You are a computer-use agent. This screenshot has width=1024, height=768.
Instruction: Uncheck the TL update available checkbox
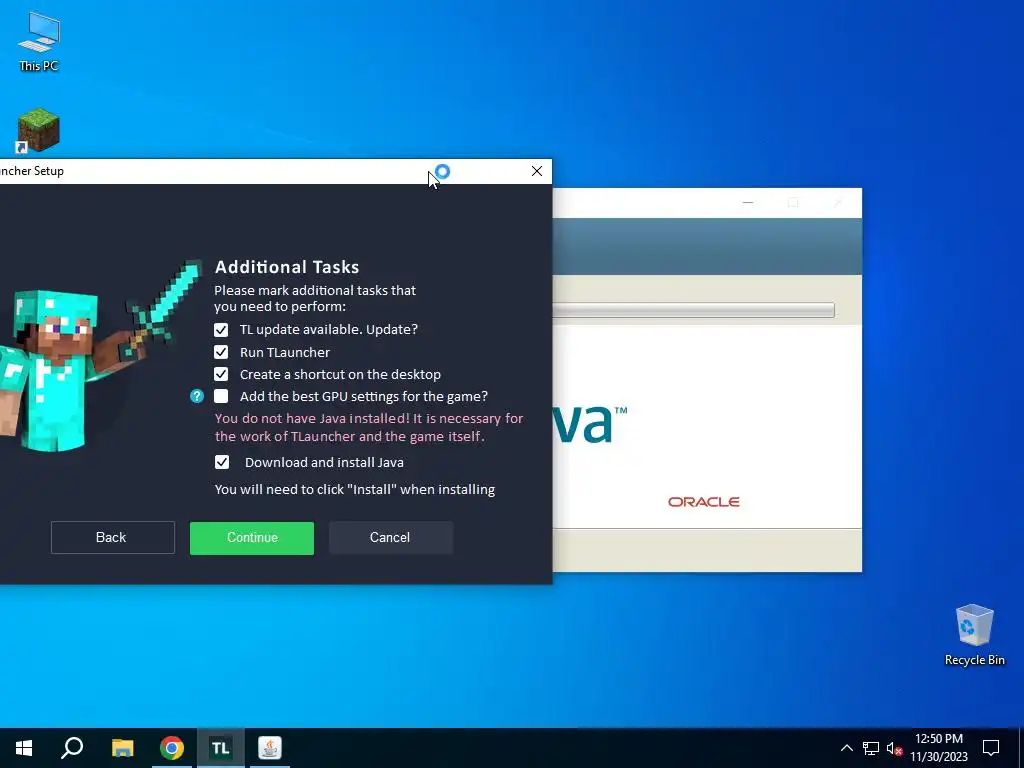click(221, 330)
